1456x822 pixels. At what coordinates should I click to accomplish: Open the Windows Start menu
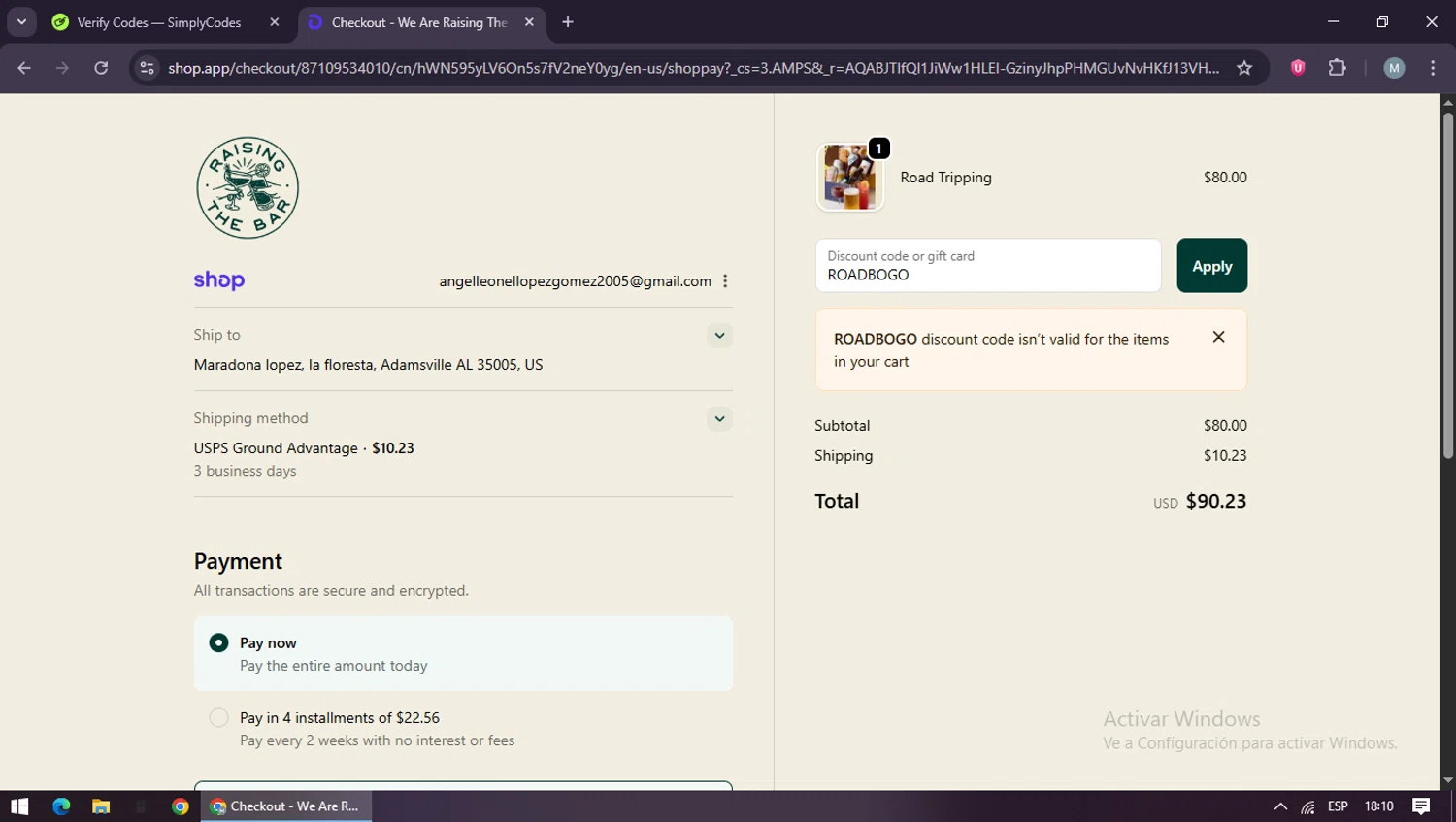coord(19,806)
